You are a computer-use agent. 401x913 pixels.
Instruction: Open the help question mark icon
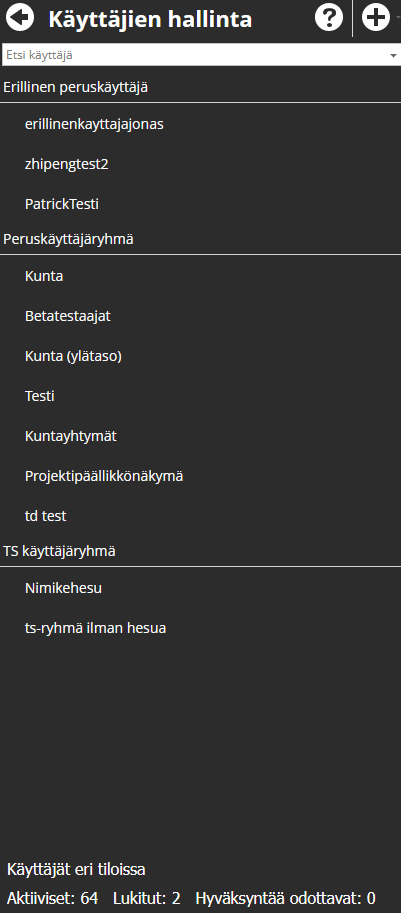[x=329, y=18]
